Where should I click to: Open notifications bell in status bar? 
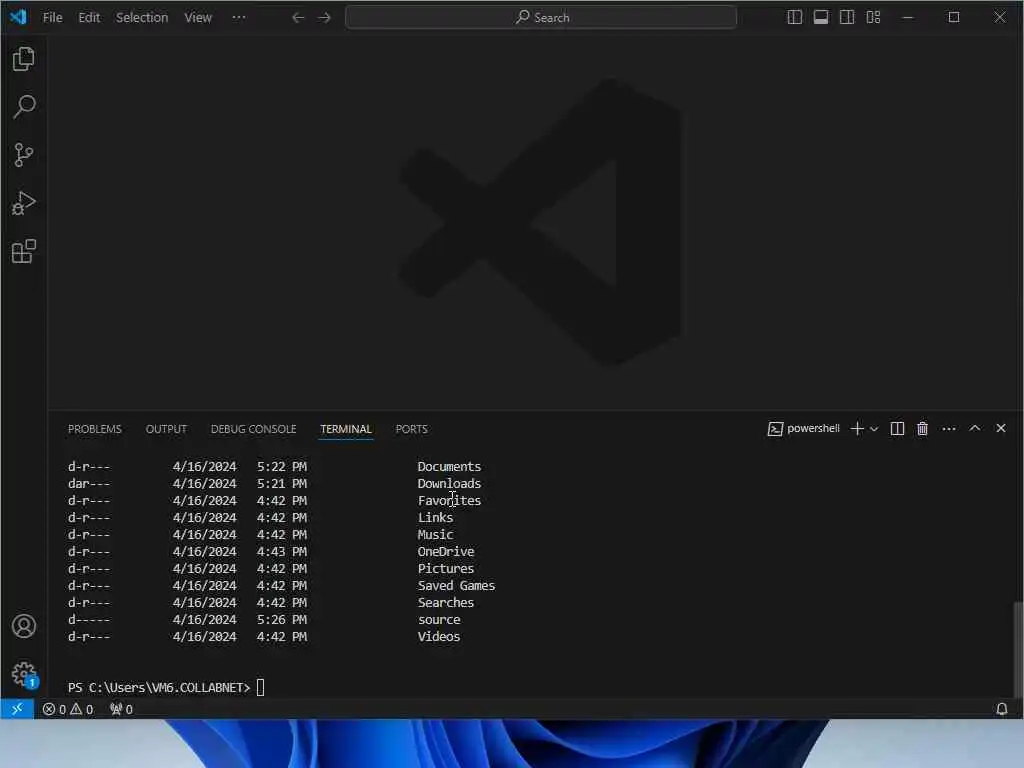(1002, 709)
